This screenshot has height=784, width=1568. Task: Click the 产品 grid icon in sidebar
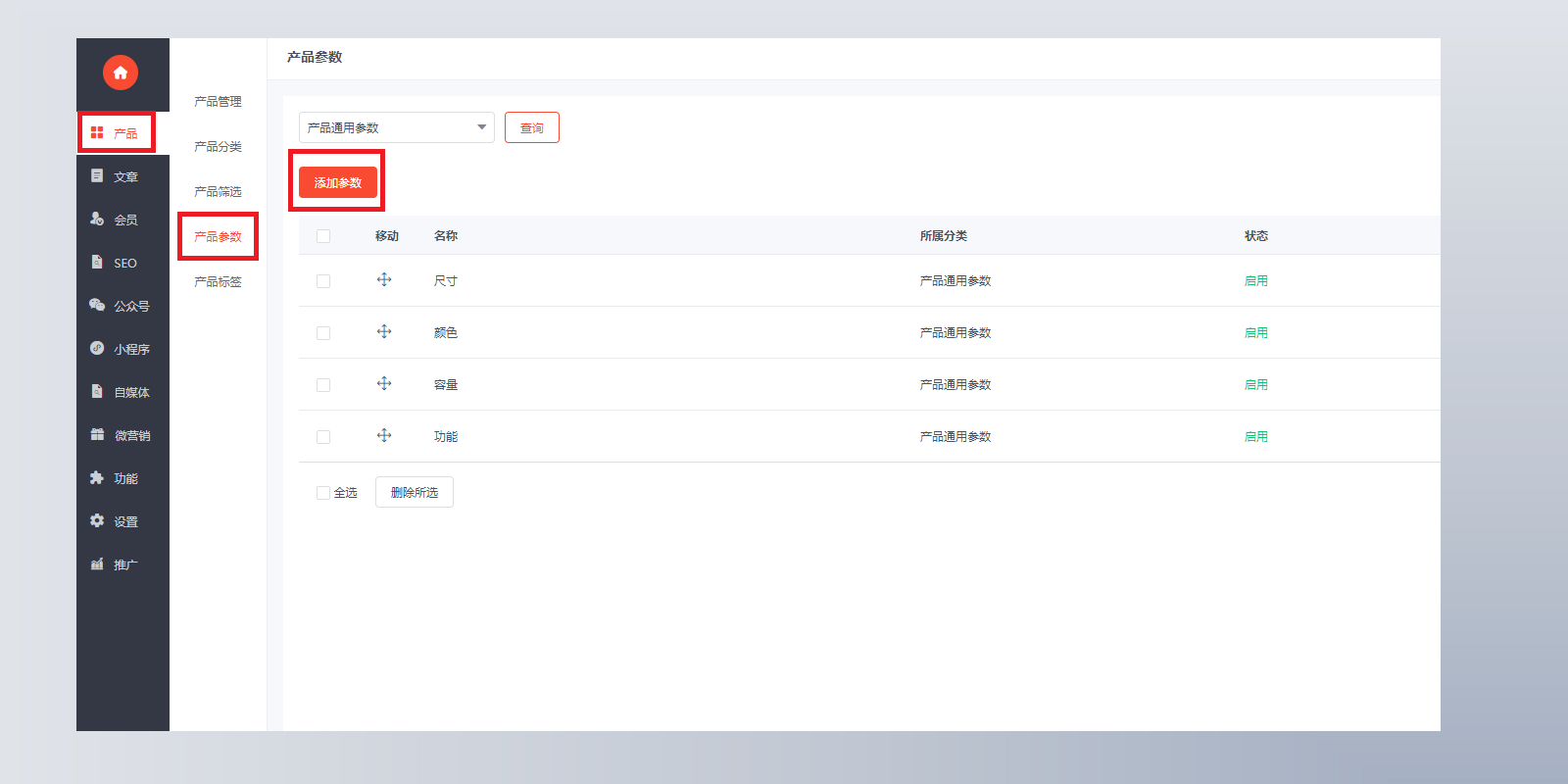tap(97, 132)
